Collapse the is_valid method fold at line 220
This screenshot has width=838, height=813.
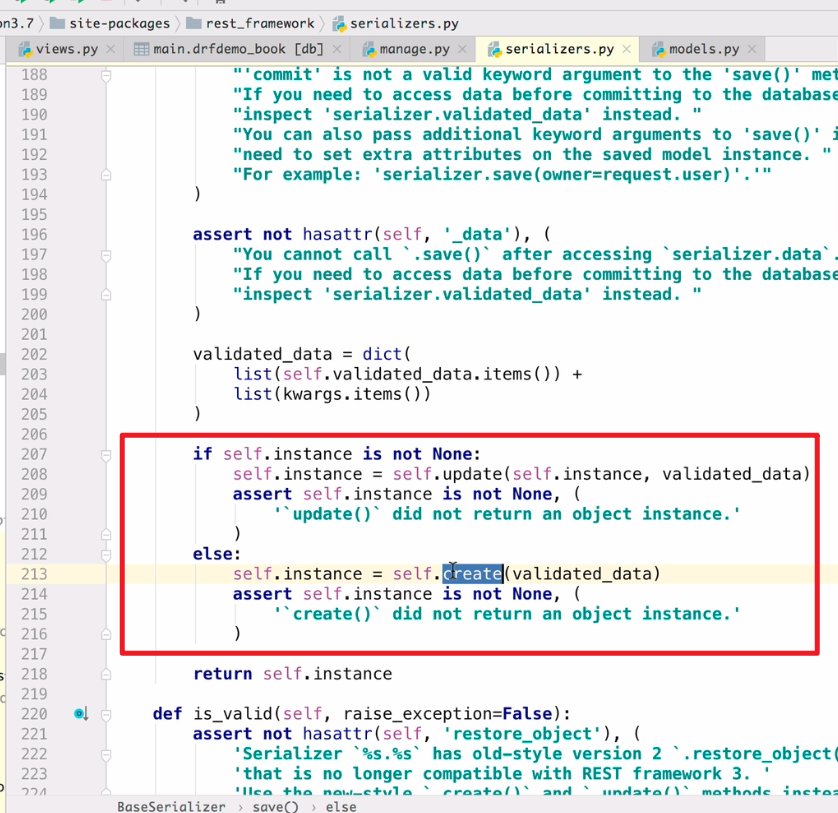click(x=105, y=713)
